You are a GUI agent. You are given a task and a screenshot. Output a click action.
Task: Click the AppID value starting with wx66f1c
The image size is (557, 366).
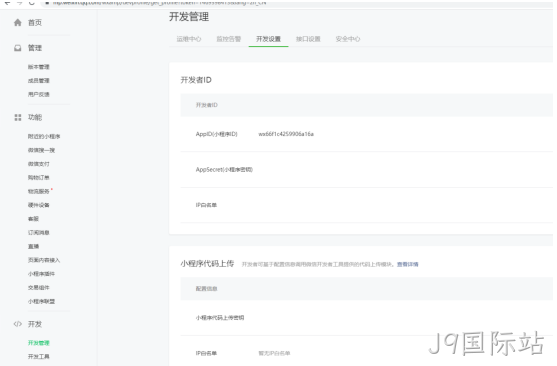[x=286, y=134]
